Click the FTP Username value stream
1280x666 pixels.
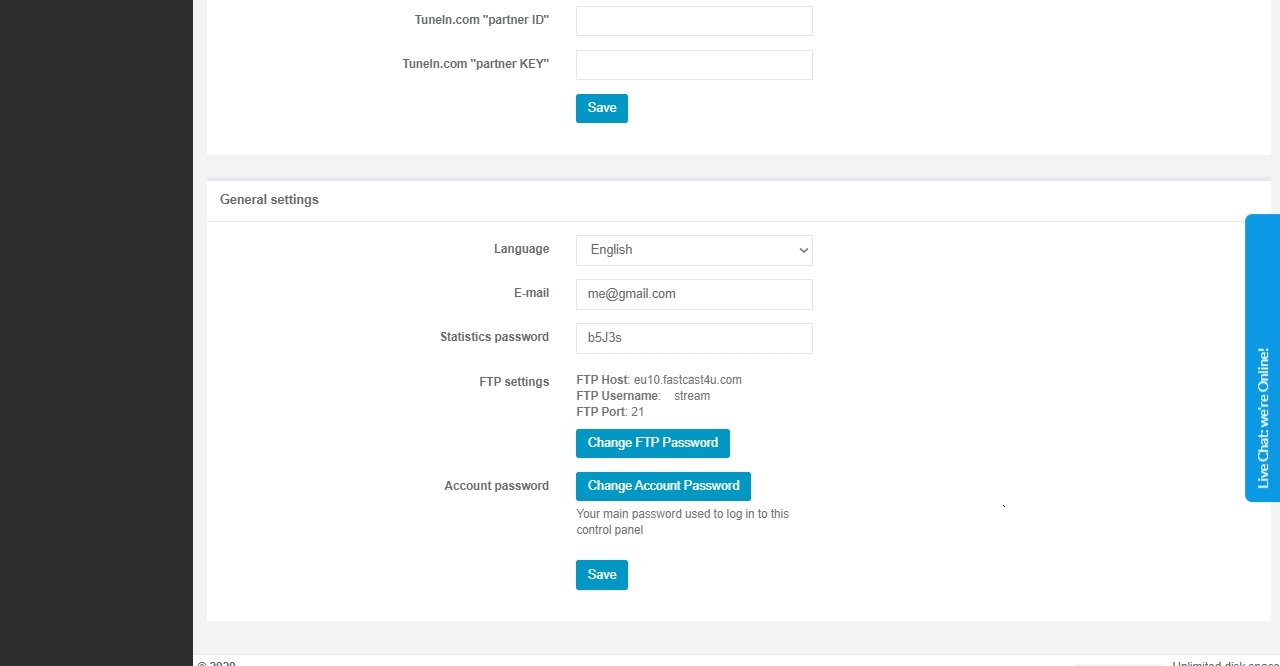point(692,396)
